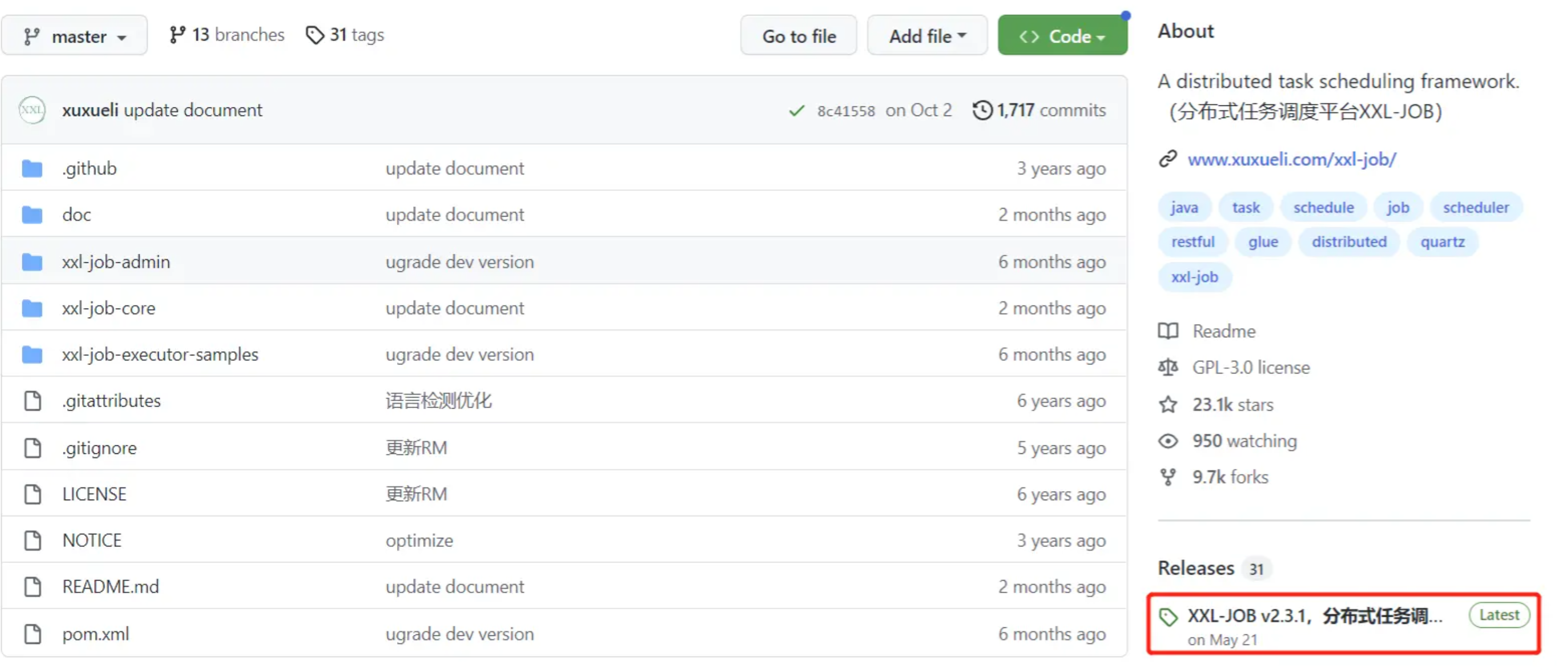Image resolution: width=1568 pixels, height=671 pixels.
Task: Open the .gitignore file
Action: click(x=99, y=448)
